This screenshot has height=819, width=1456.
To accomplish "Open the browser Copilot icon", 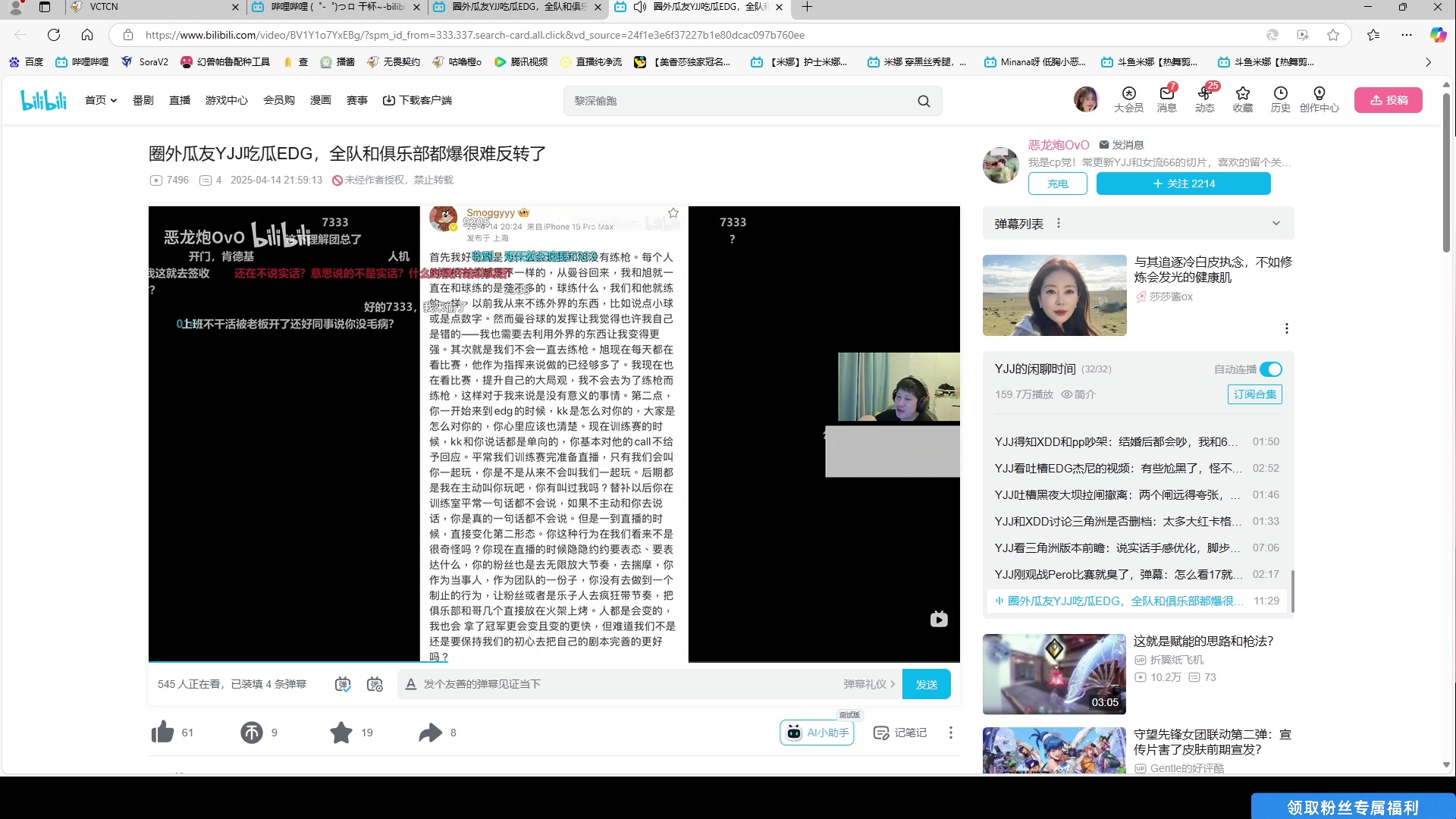I will coord(1438,35).
